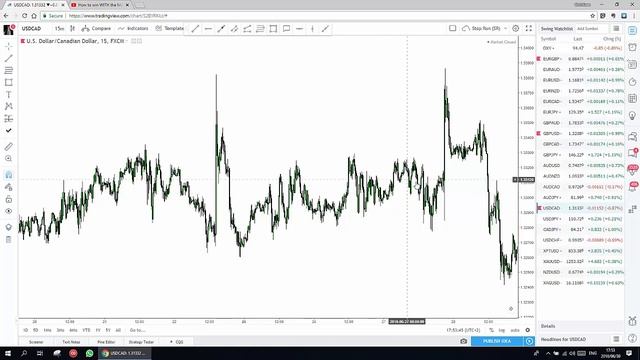Open prediction and measurement tools
Screen dimensions: 640x360
[x=9, y=119]
